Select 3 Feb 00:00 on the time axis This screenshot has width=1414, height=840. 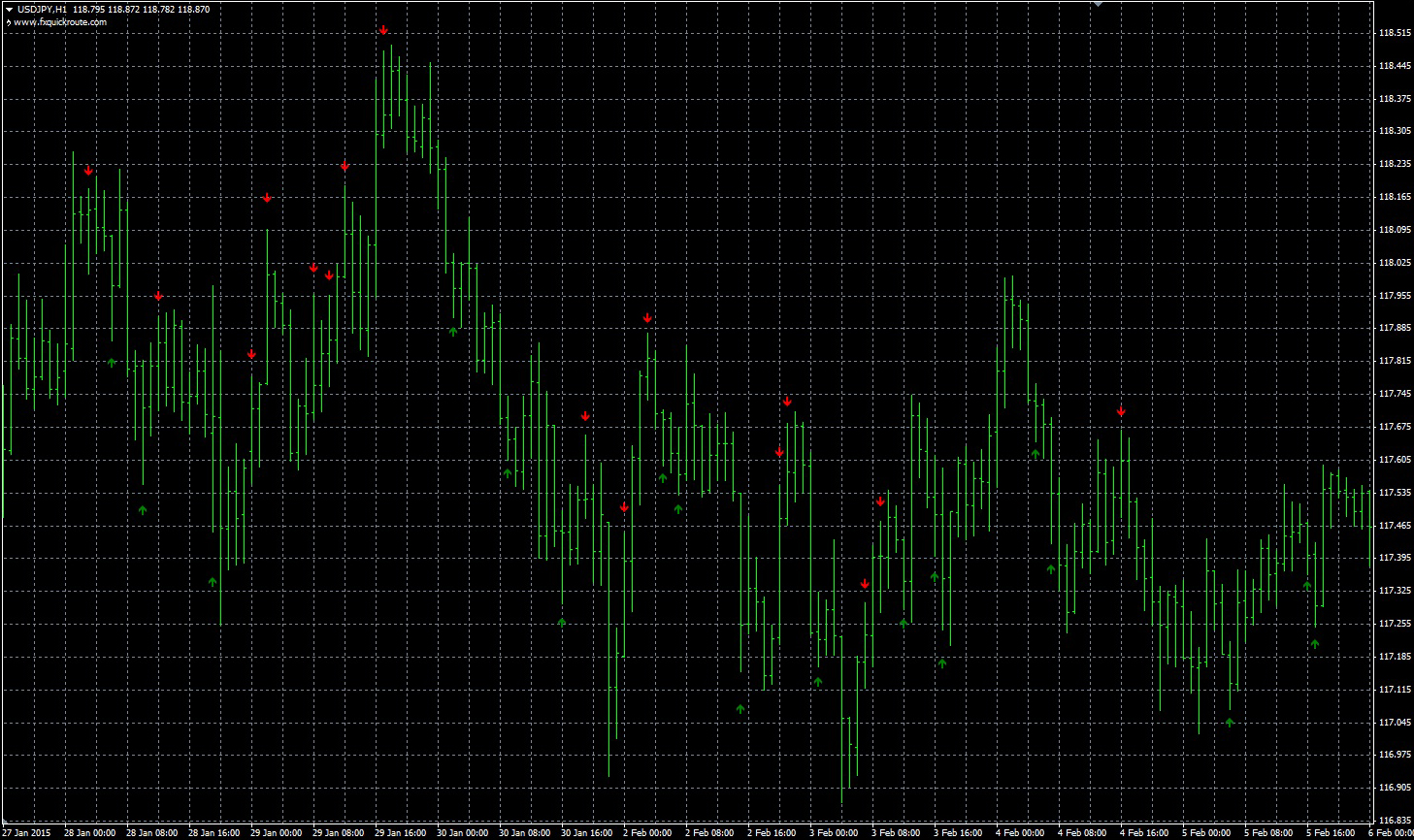[834, 832]
